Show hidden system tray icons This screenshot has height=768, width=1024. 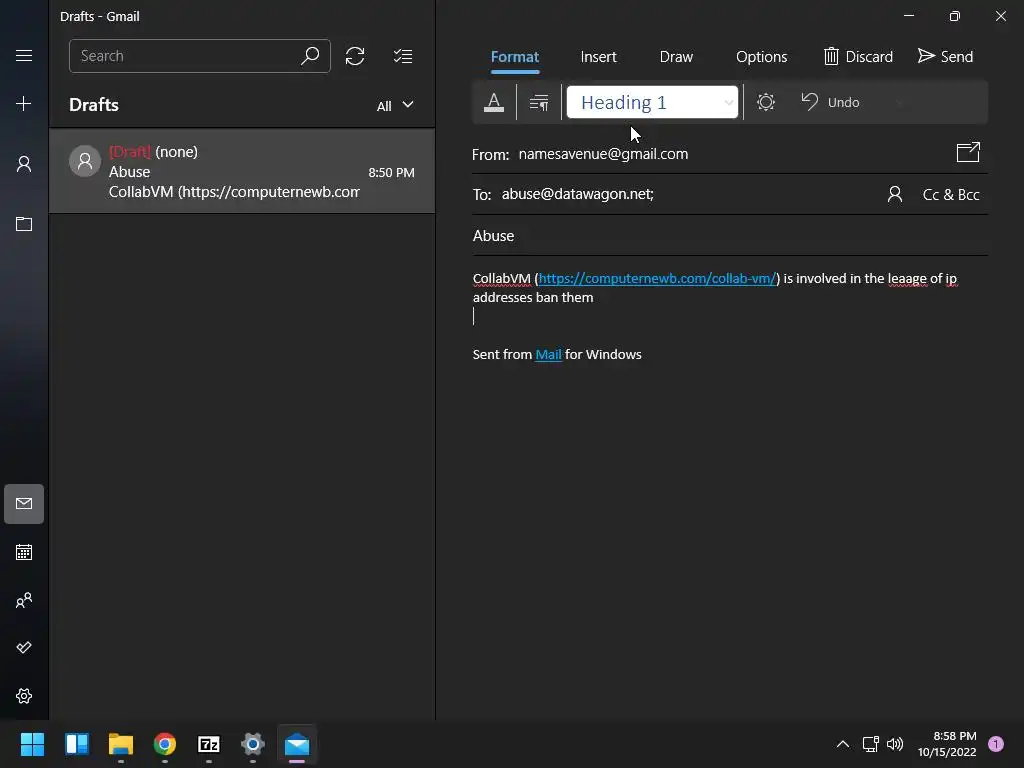tap(842, 744)
